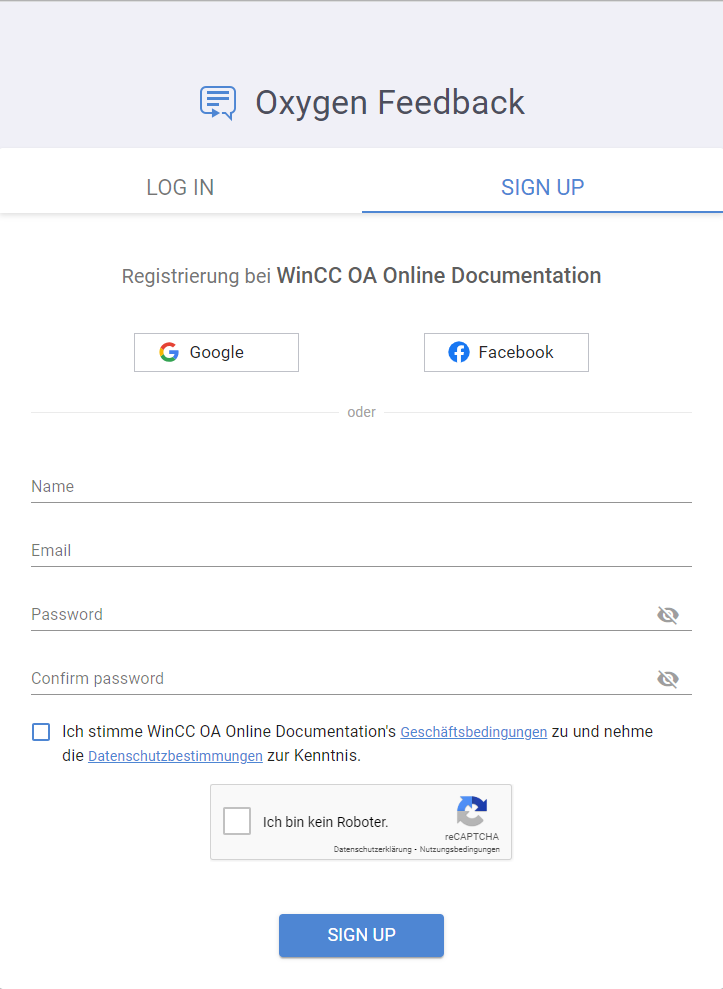
Task: Register using the Facebook button
Action: [506, 352]
